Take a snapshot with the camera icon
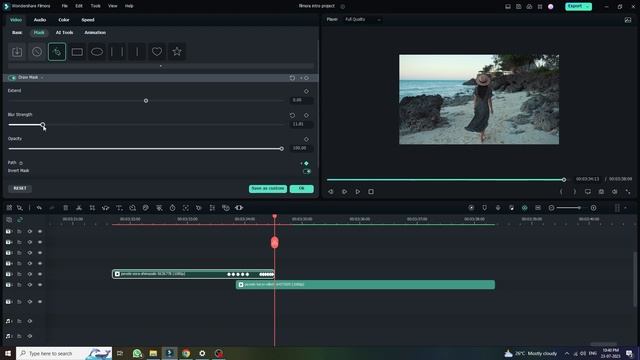This screenshot has width=640, height=360. coord(601,191)
